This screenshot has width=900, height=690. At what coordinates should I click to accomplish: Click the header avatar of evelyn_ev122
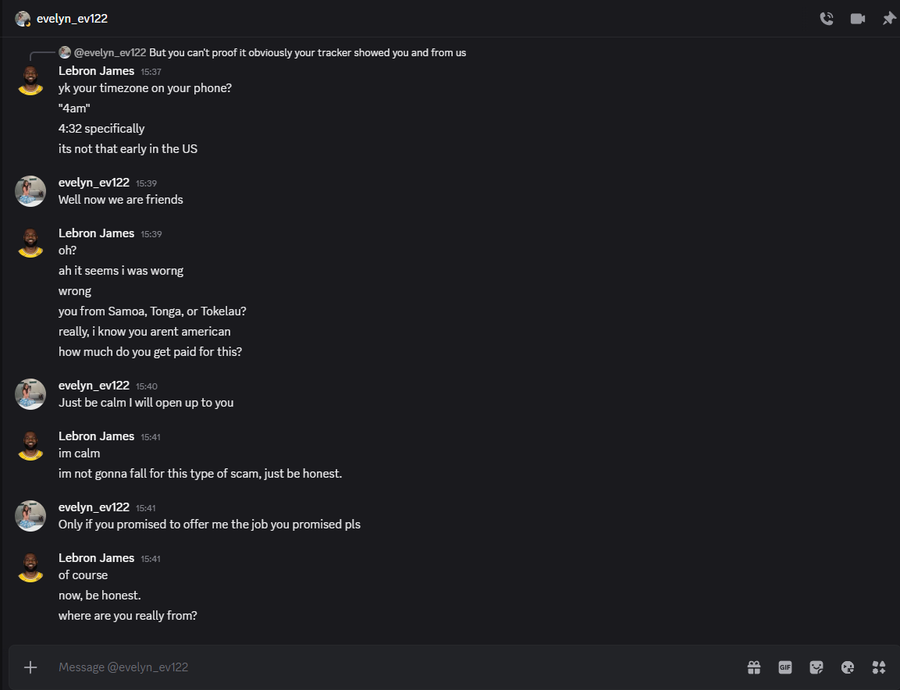22,18
